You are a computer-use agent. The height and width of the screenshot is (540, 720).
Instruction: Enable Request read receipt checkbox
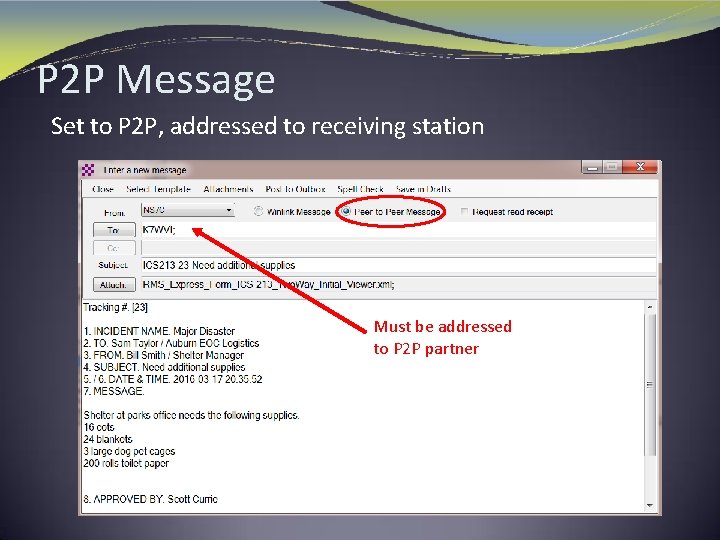click(x=464, y=211)
